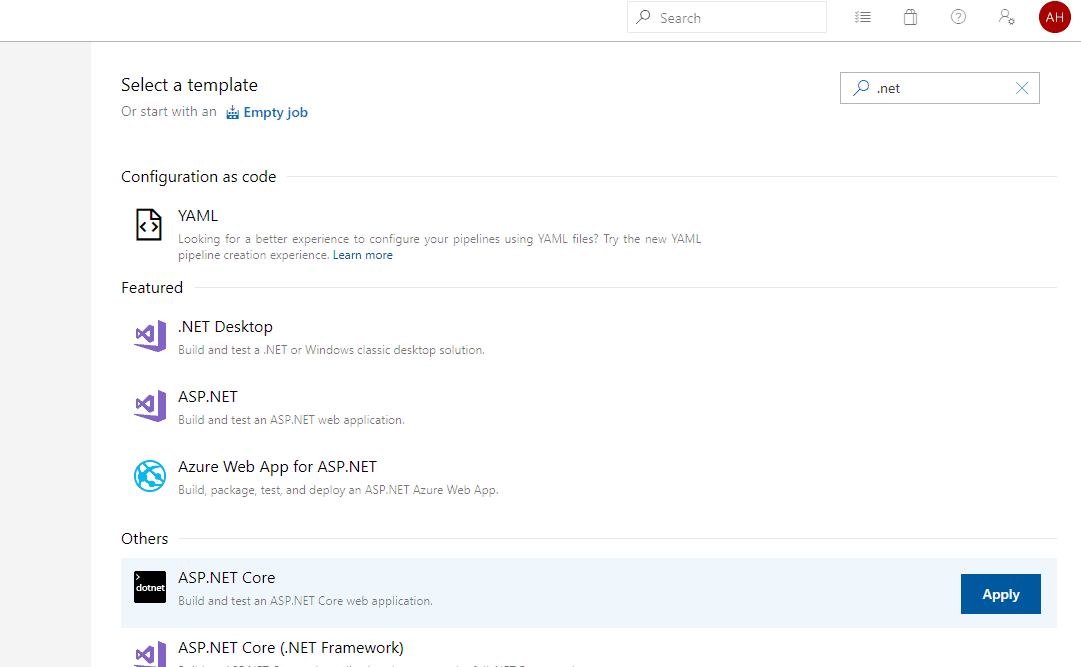Click 'Build, package, test, and deploy' description
Screen dimensions: 1081x667
click(338, 490)
